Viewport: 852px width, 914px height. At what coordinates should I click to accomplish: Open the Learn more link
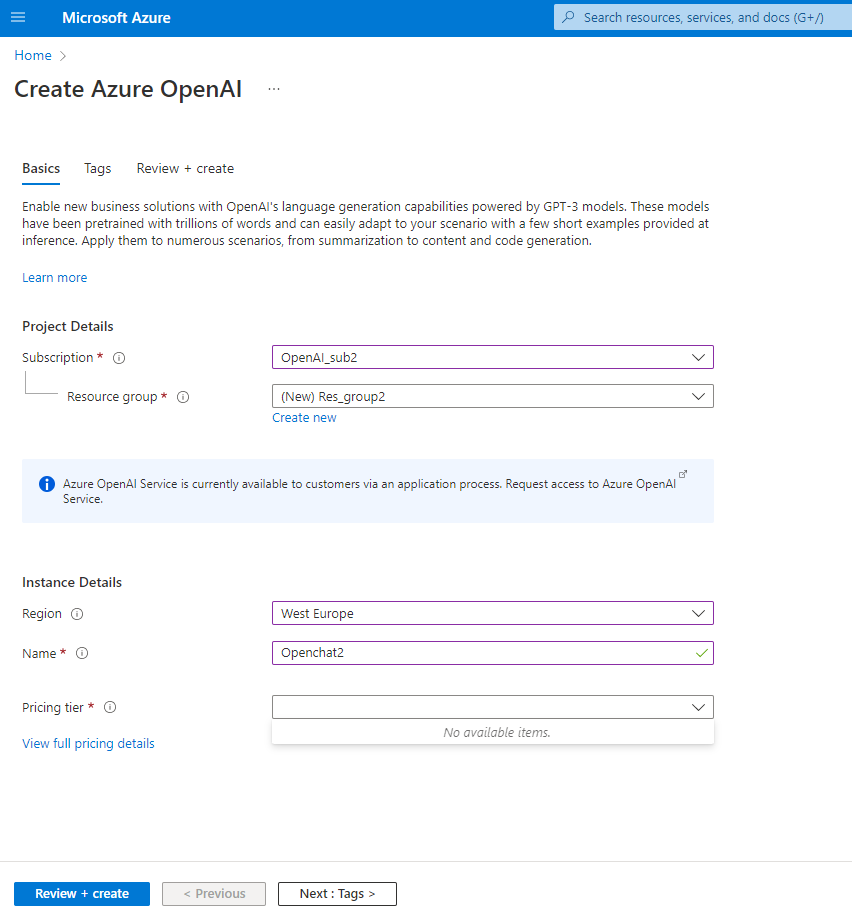click(x=54, y=277)
